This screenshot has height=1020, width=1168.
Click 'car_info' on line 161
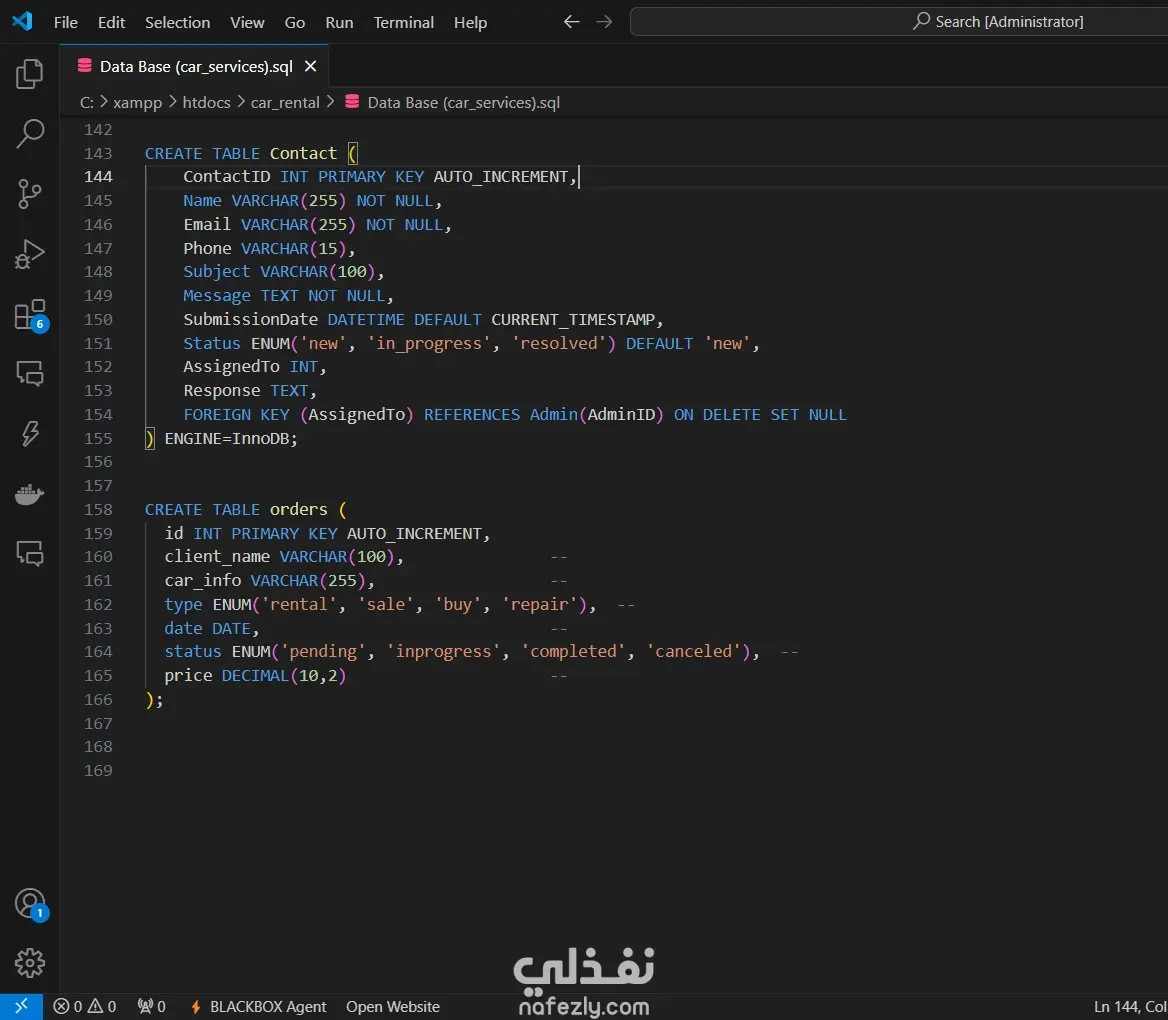pos(203,580)
